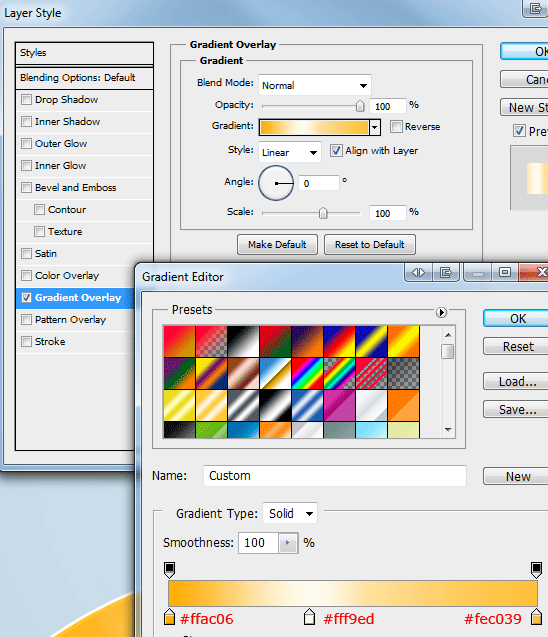Viewport: 548px width, 637px height.
Task: Open the gradient picker dropdown arrow
Action: click(375, 127)
